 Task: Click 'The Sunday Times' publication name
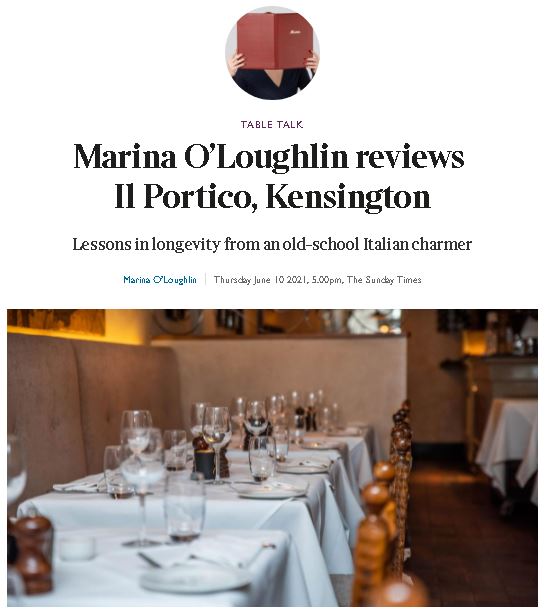(x=384, y=280)
